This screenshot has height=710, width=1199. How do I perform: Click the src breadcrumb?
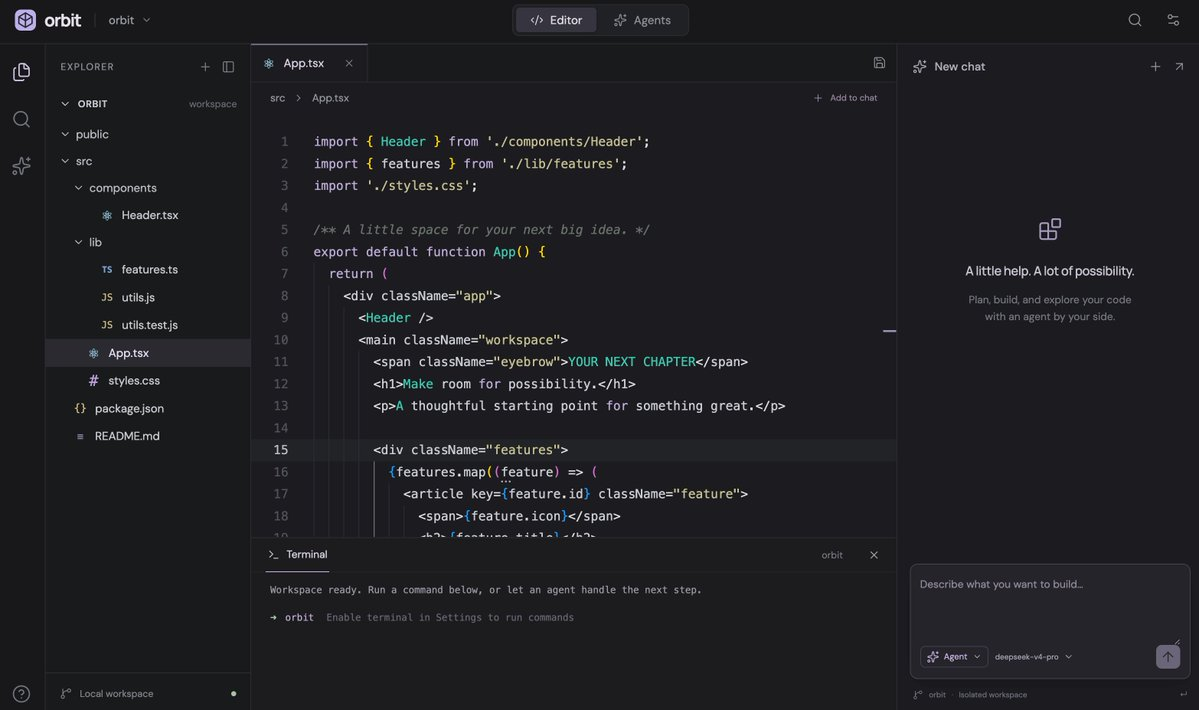pos(278,98)
